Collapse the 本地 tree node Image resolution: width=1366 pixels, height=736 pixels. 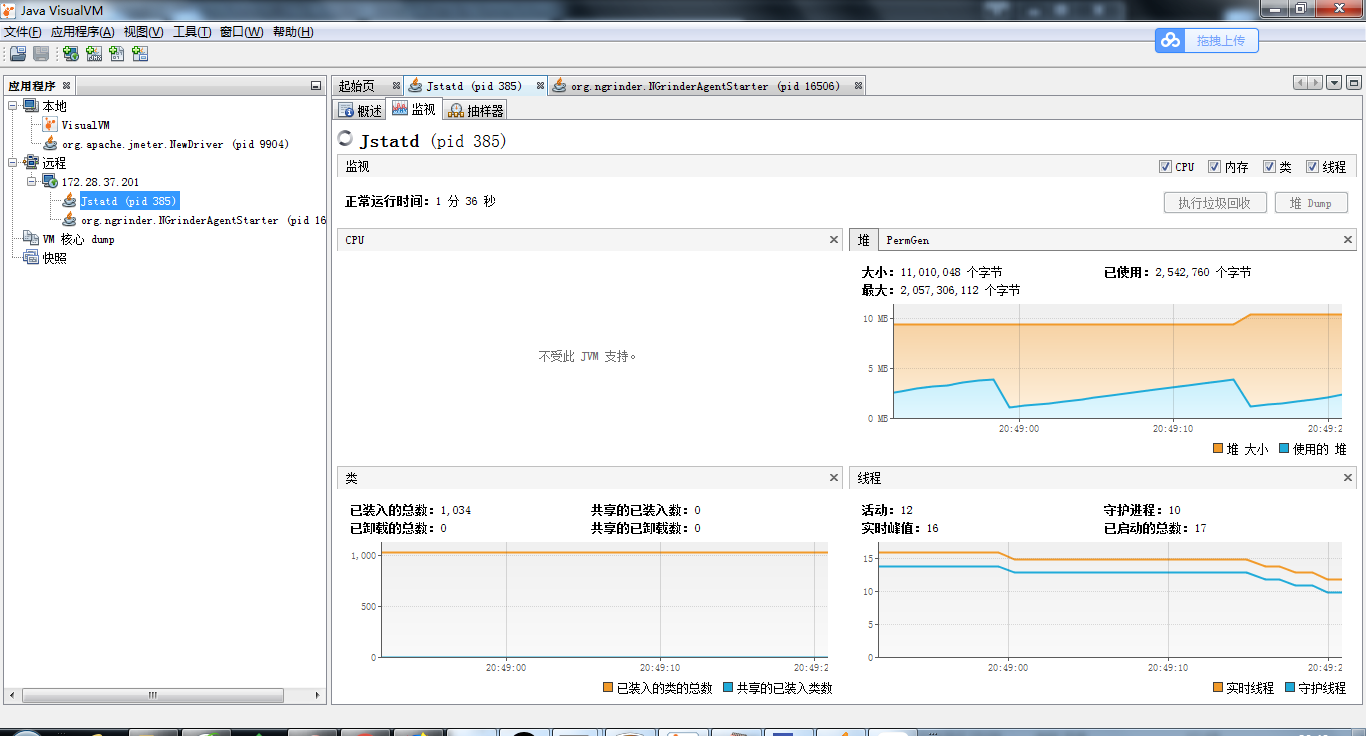(x=13, y=106)
